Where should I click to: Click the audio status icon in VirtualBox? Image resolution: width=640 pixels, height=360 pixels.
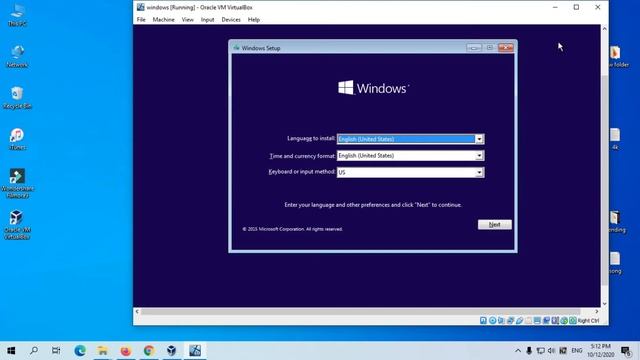pos(501,320)
